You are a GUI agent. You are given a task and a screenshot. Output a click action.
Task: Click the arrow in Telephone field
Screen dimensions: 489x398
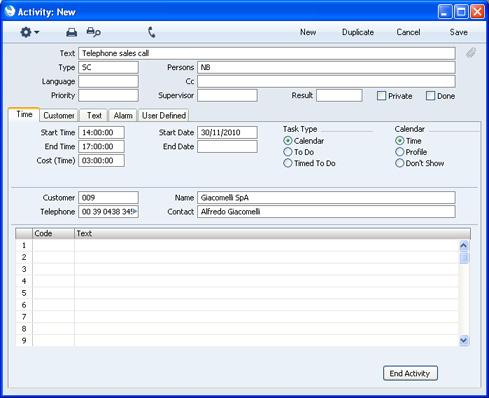tap(135, 211)
